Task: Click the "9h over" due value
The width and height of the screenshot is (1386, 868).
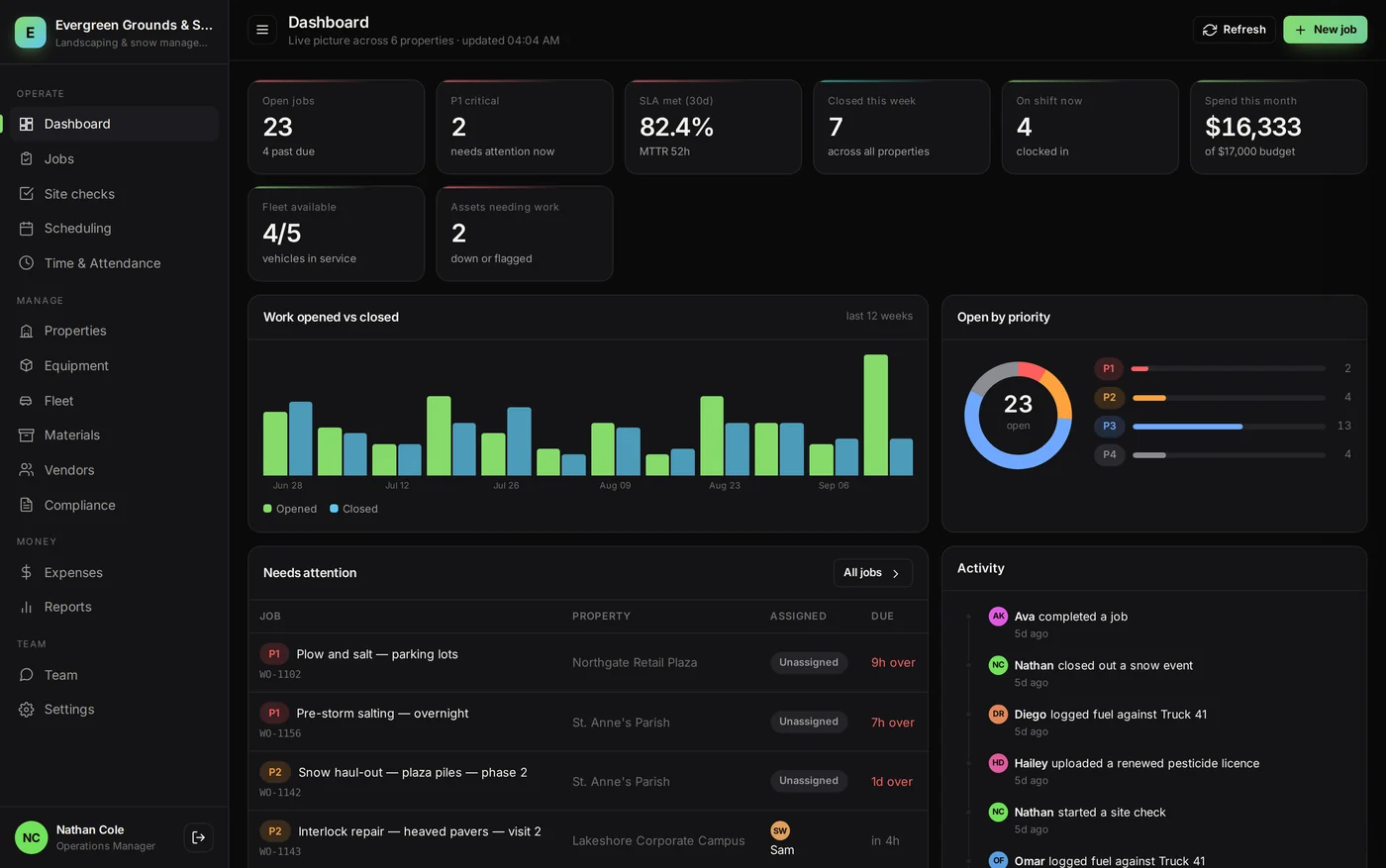Action: 893,663
